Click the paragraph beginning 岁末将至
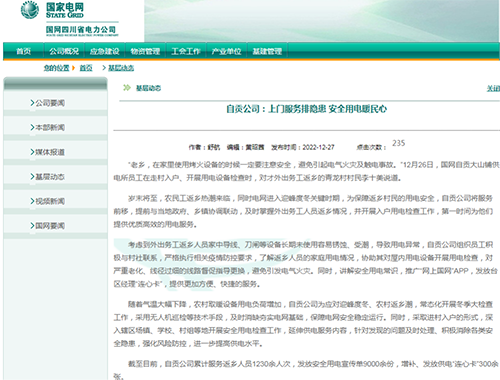The image size is (500, 380). coord(303,211)
